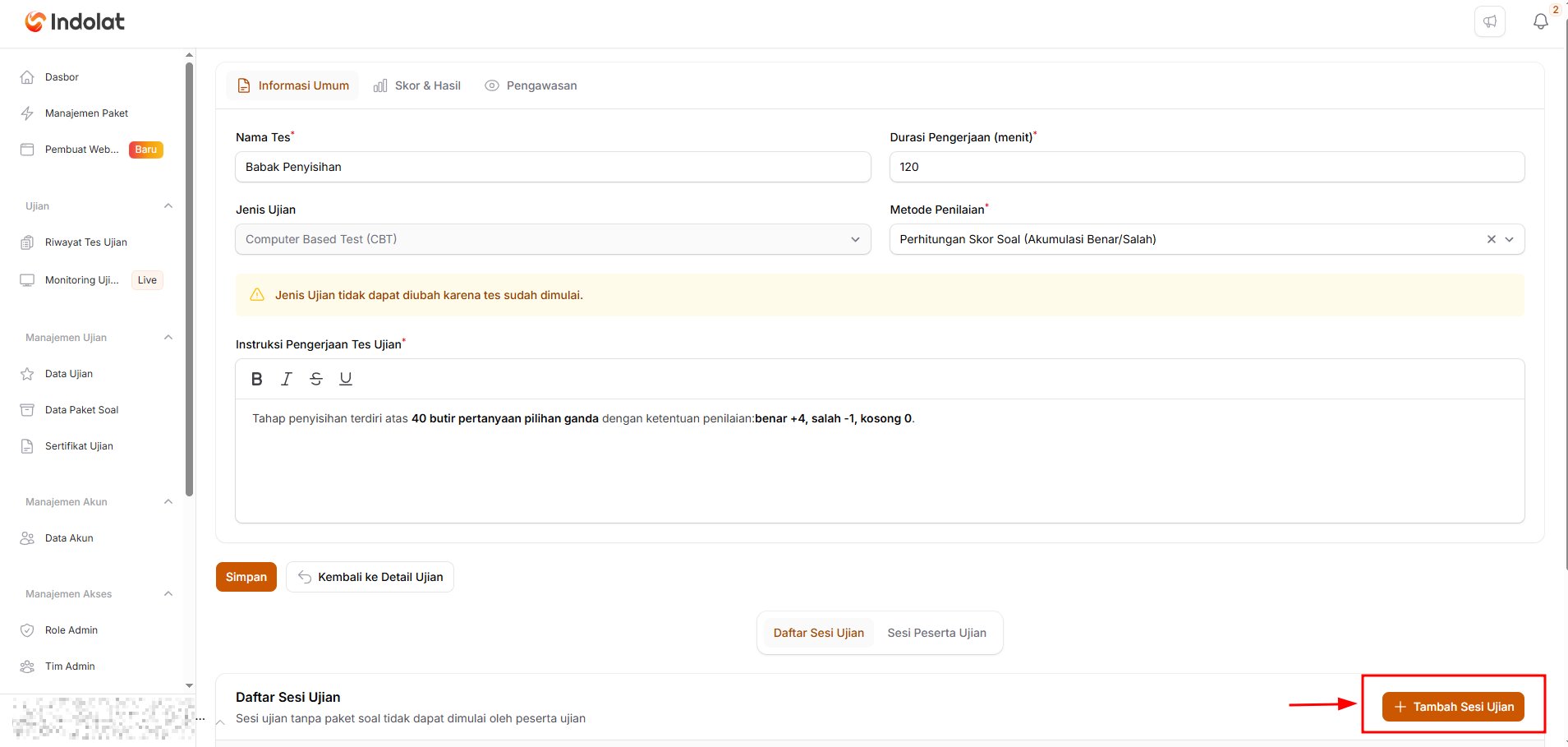Click the Baru badge beside Pembuat Web
This screenshot has height=747, width=1568.
(x=146, y=150)
